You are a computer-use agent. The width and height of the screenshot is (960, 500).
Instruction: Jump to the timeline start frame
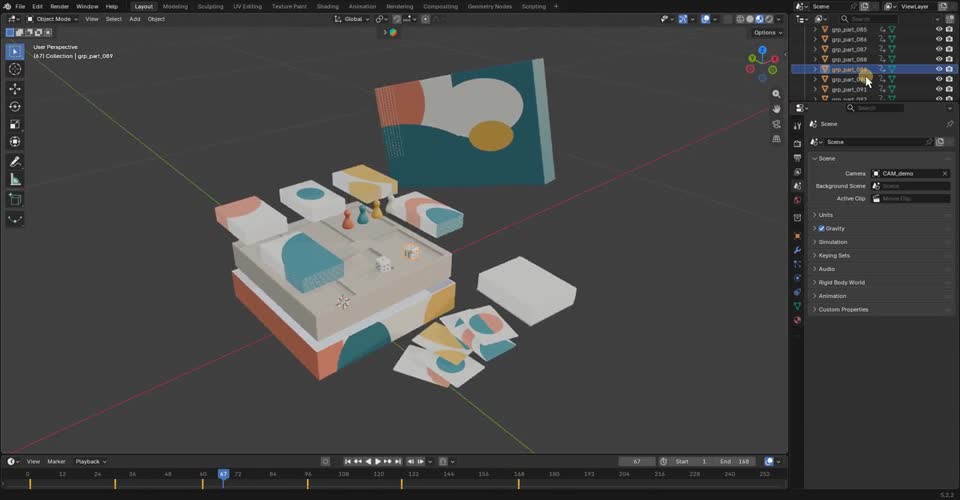tap(348, 461)
